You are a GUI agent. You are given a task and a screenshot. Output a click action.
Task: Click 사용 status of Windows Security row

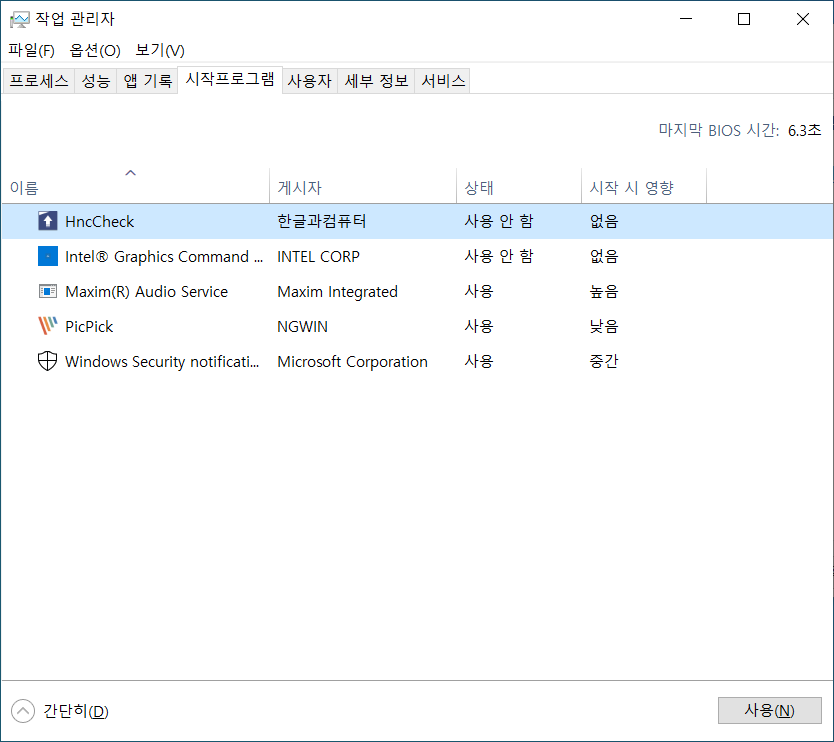click(479, 362)
